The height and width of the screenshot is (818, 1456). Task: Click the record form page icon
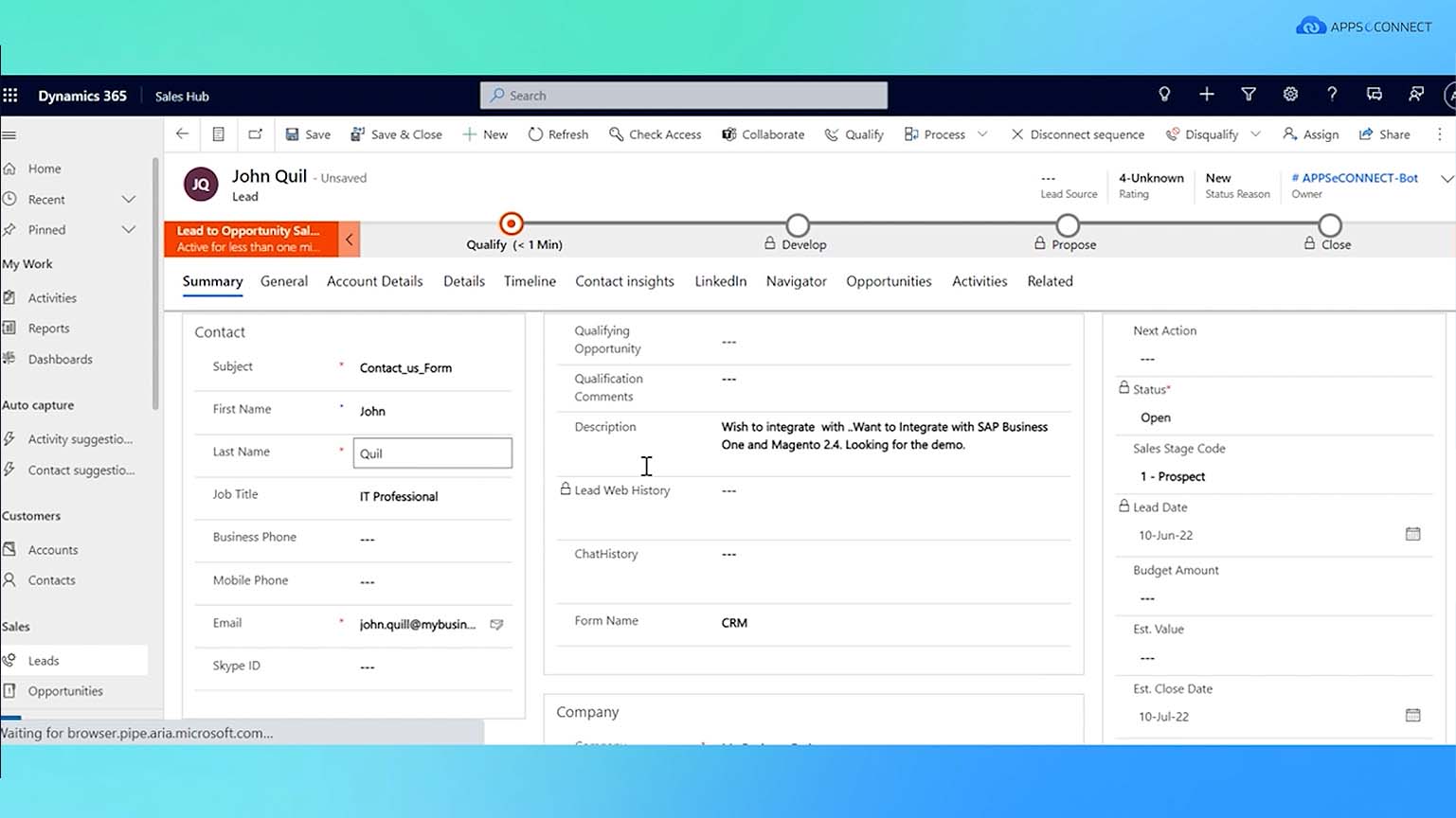pos(218,134)
